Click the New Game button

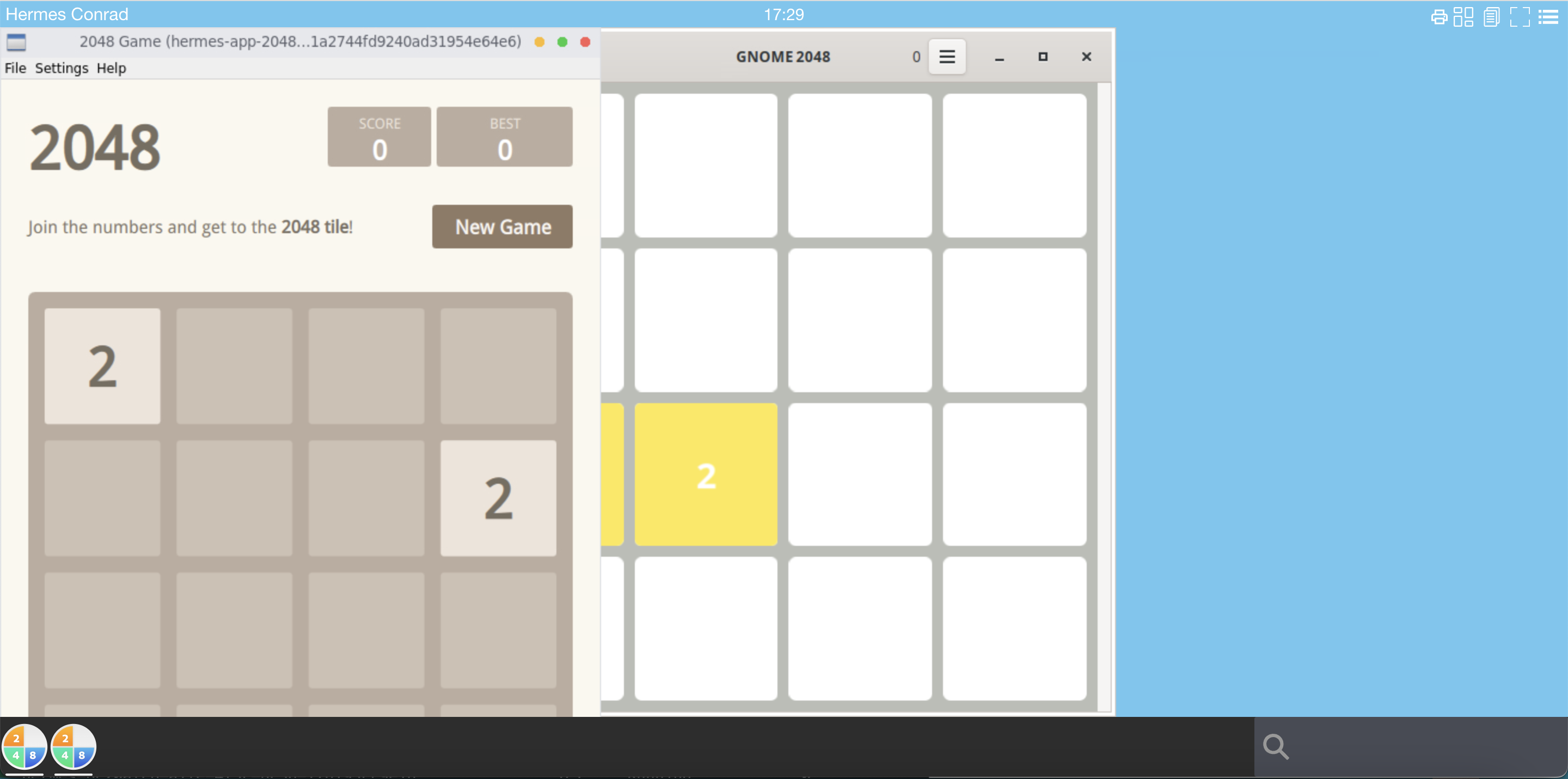(502, 227)
